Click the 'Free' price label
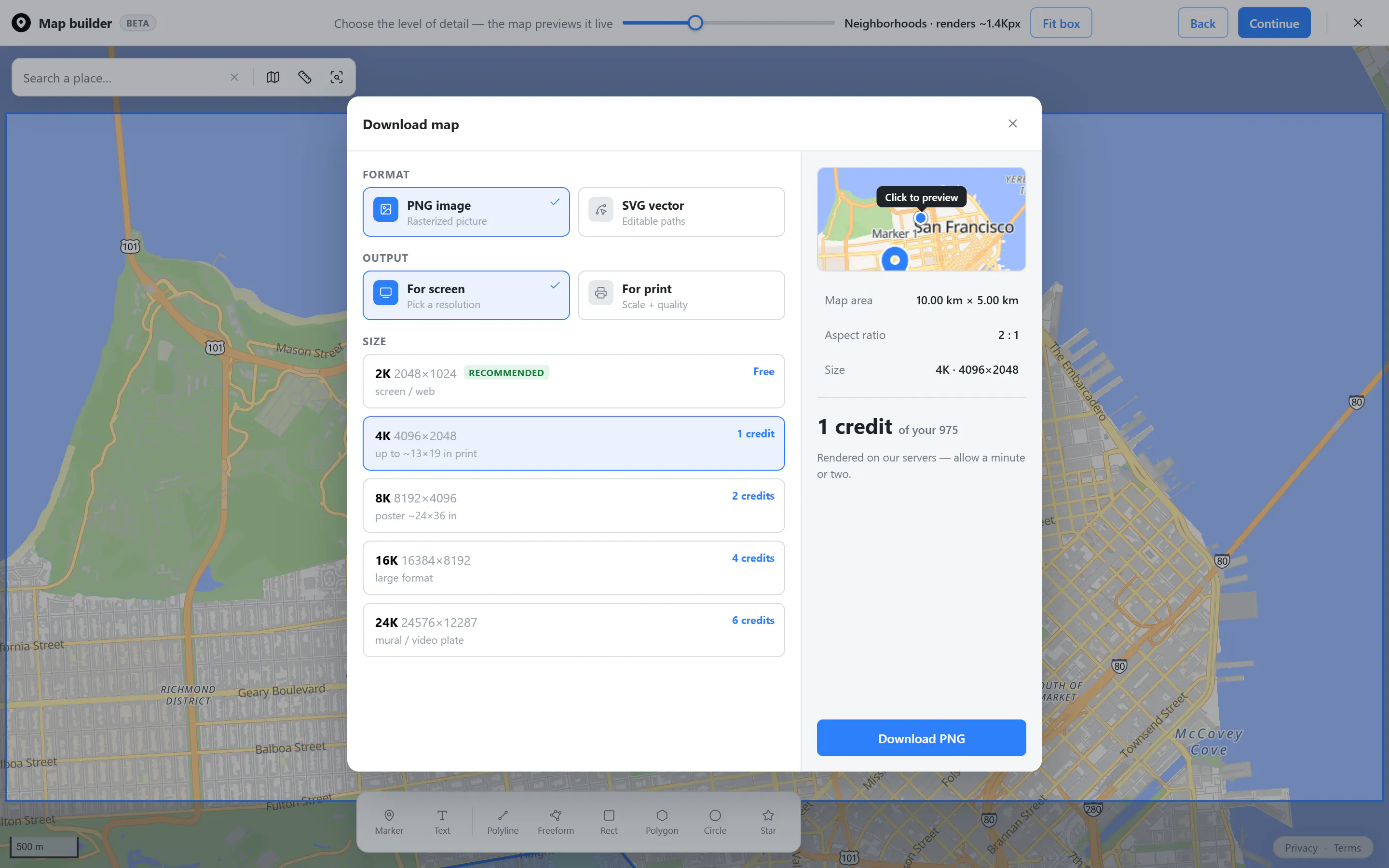Viewport: 1389px width, 868px height. tap(763, 371)
